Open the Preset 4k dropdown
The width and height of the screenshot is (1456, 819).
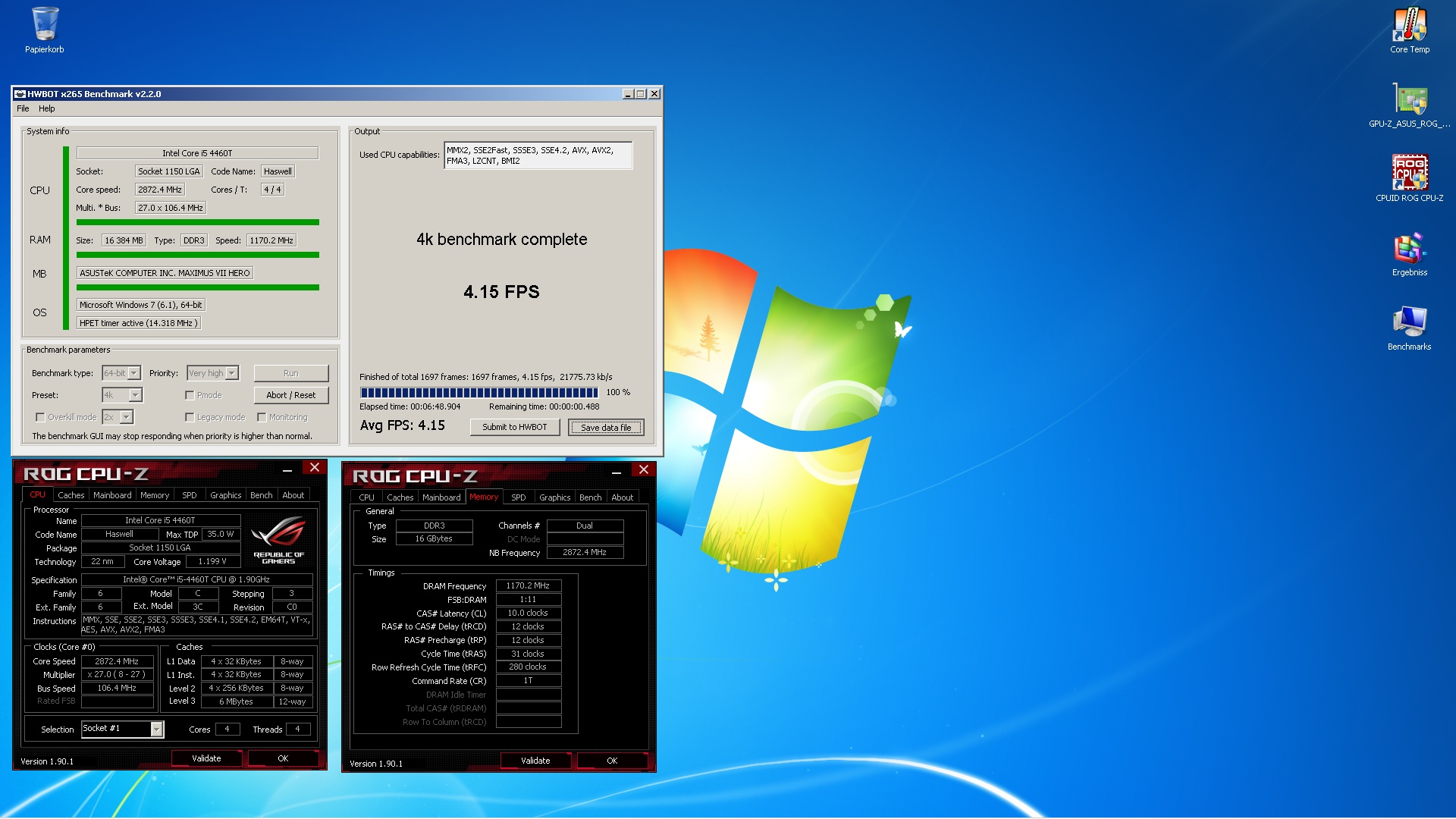(122, 395)
